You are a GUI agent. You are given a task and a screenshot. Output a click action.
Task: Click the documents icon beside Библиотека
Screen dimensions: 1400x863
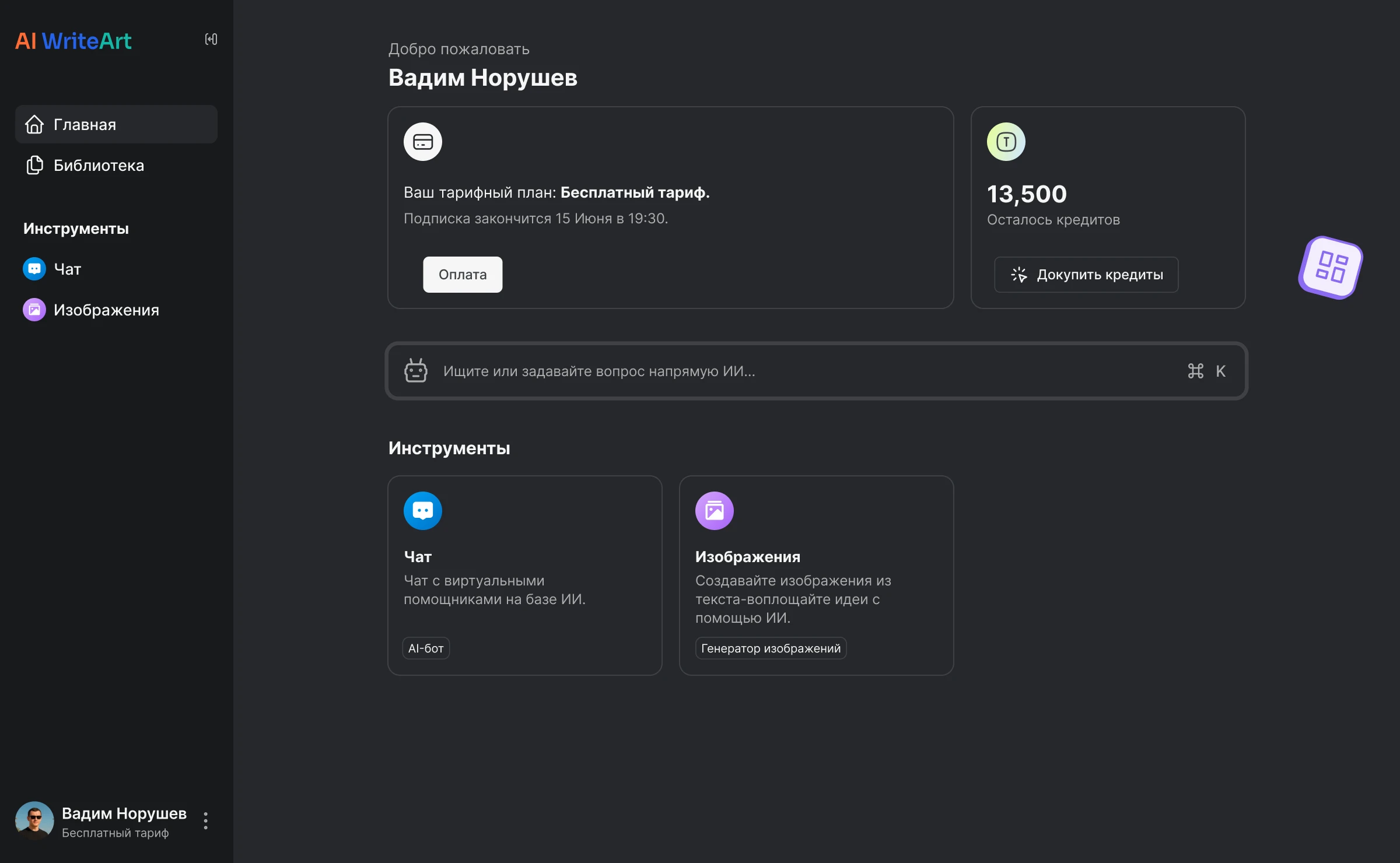tap(34, 165)
